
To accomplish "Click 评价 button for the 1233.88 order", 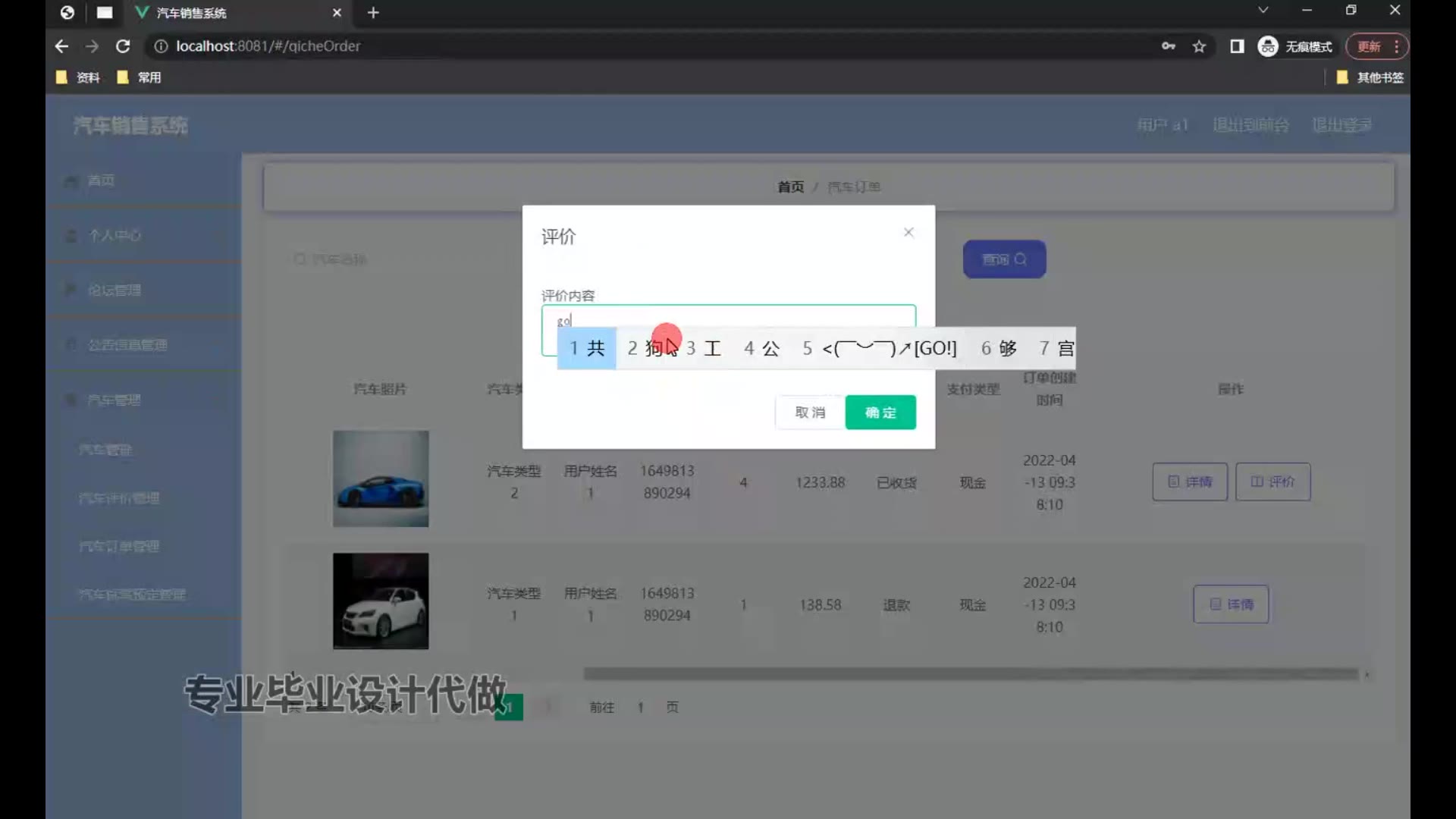I will pos(1272,482).
